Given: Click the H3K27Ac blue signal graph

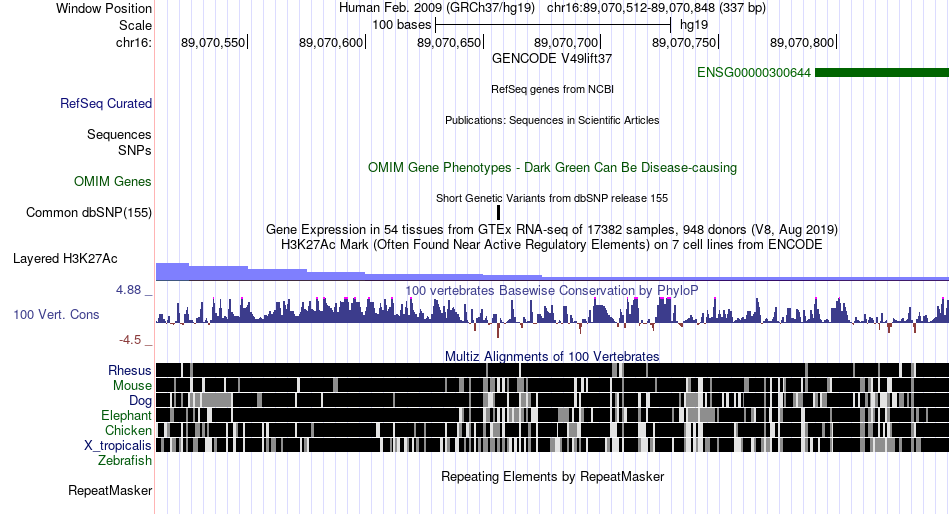Looking at the screenshot, I should [553, 272].
